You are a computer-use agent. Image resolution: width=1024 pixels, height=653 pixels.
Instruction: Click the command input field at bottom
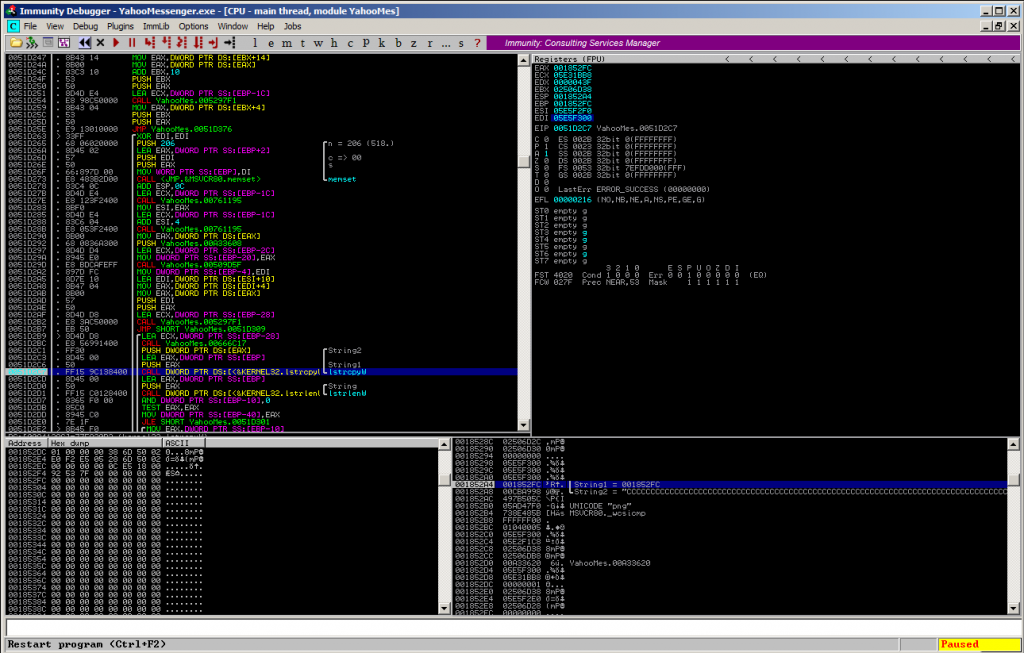[512, 627]
